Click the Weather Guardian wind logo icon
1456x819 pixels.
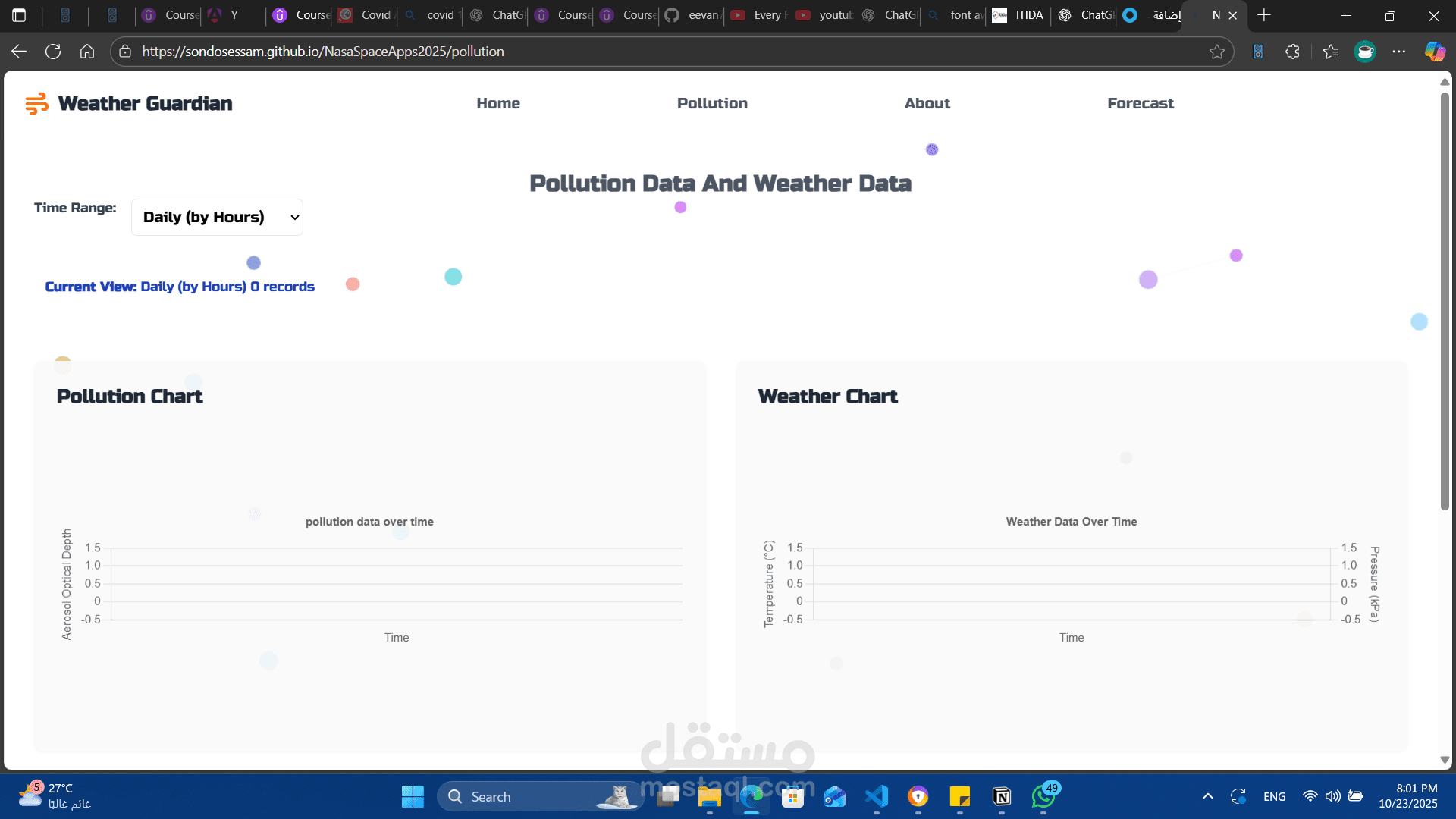[x=36, y=104]
